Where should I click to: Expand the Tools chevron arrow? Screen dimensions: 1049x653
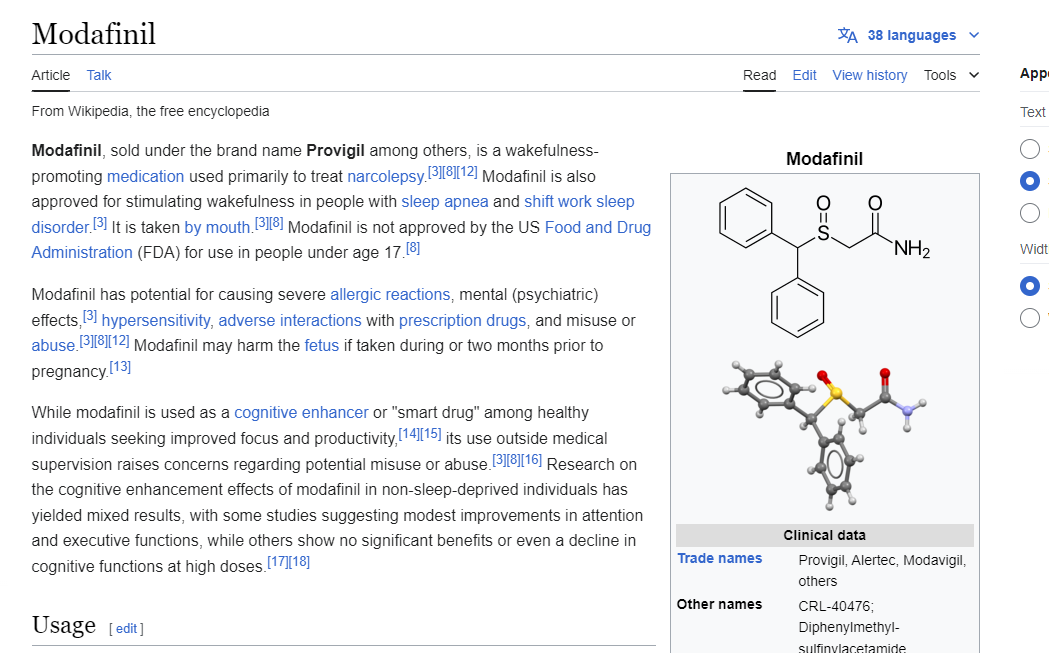pos(974,75)
